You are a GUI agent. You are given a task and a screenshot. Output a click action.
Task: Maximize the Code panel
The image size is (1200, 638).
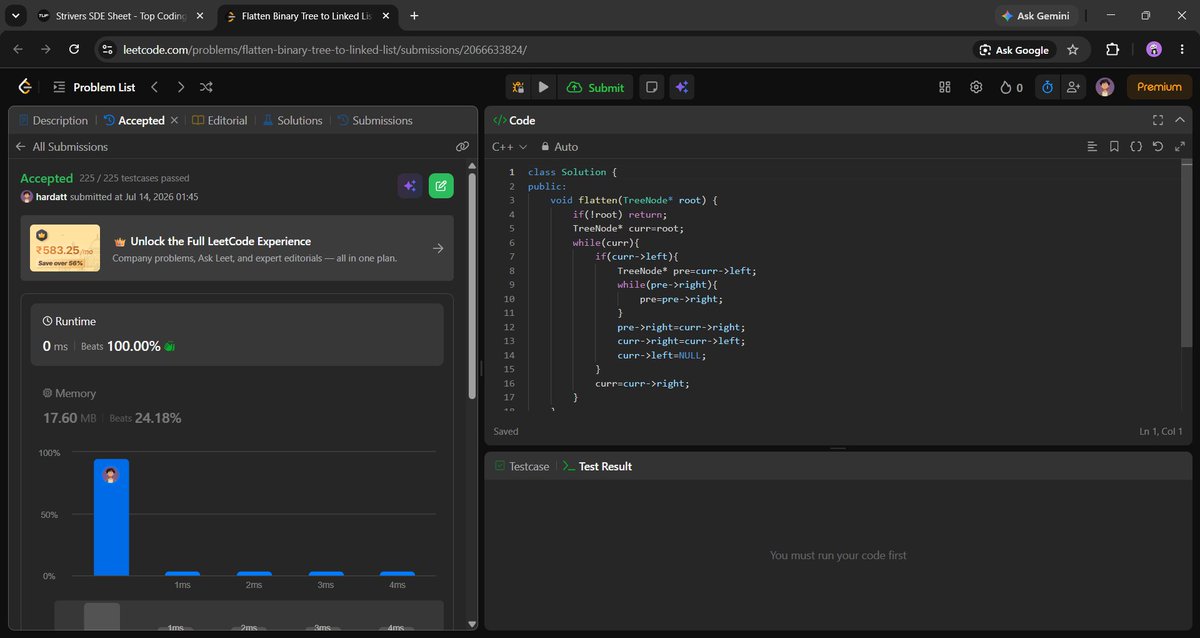1158,120
